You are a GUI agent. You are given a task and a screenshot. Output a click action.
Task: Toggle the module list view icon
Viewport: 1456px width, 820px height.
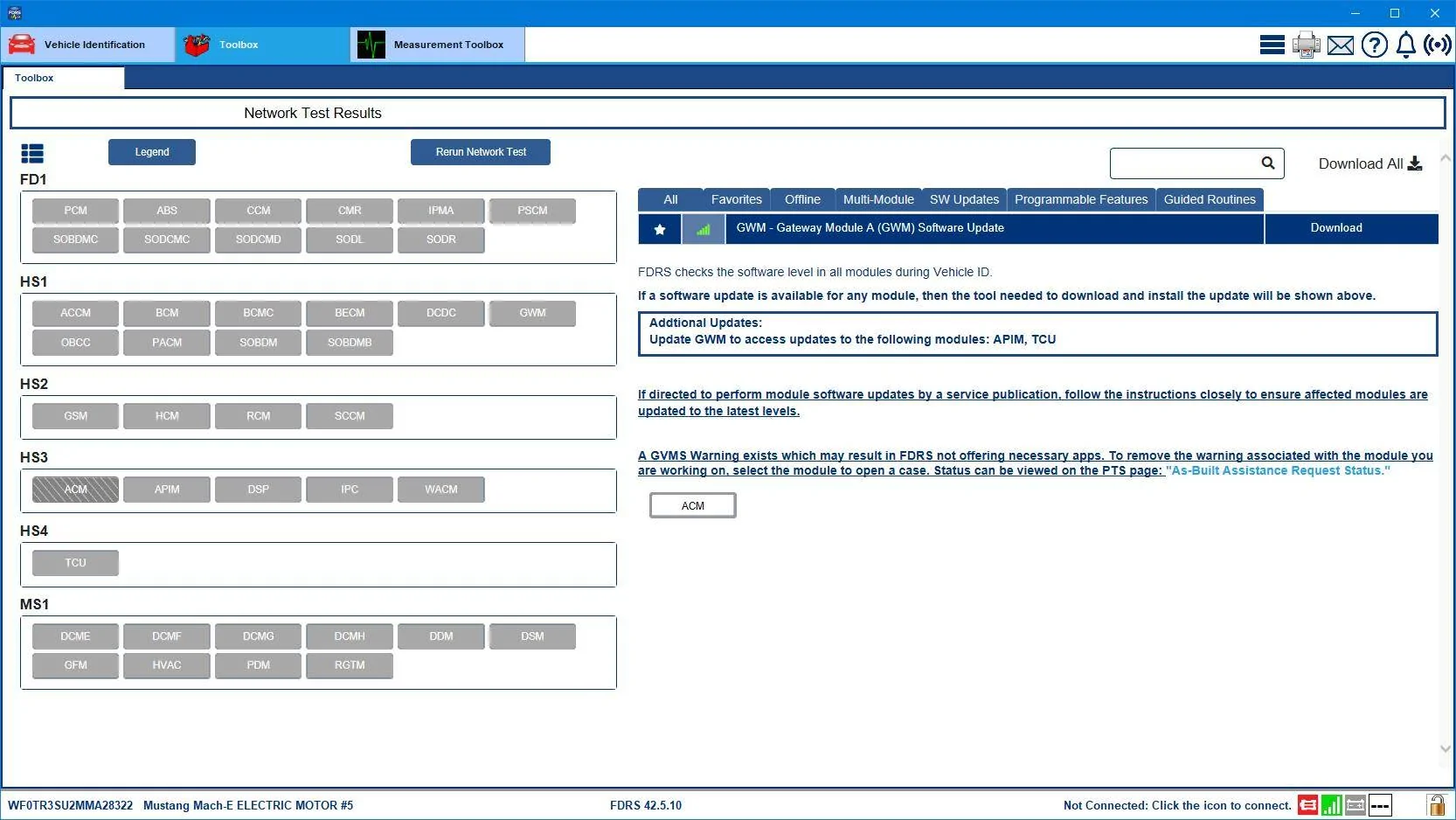tap(32, 154)
